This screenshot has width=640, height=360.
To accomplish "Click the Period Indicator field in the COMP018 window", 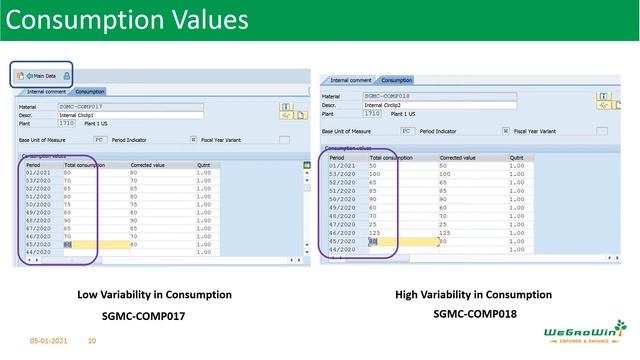I will click(506, 131).
